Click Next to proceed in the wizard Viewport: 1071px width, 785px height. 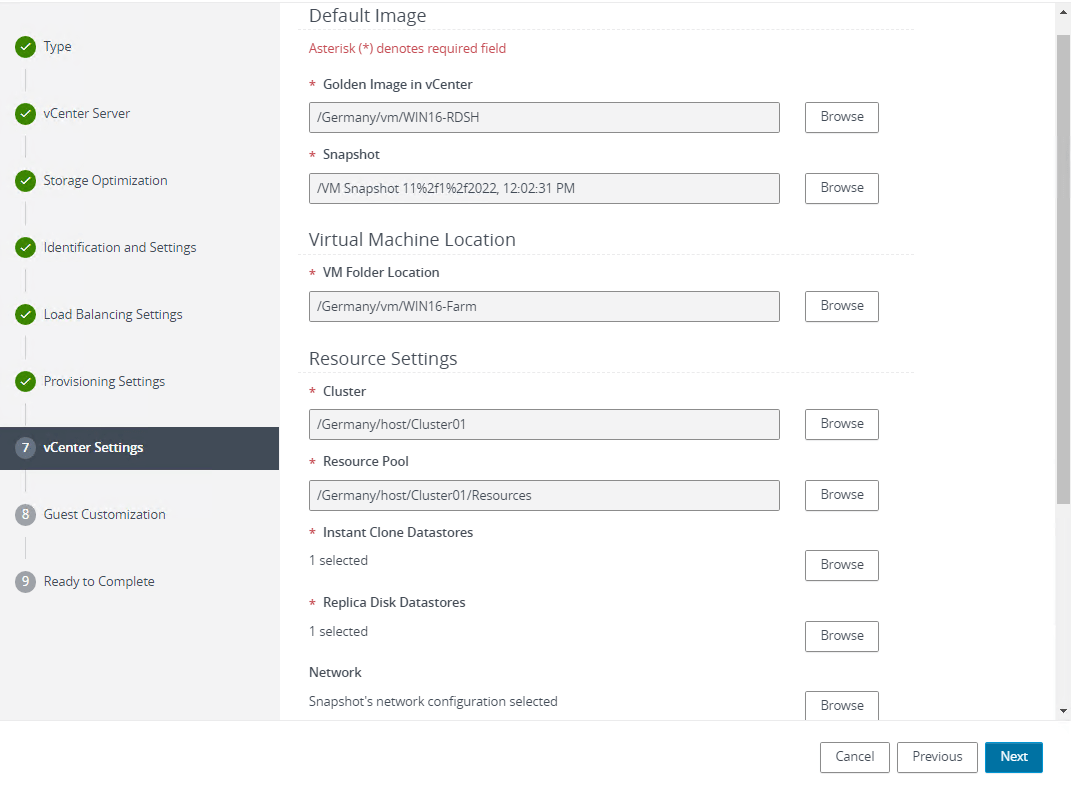[1013, 757]
